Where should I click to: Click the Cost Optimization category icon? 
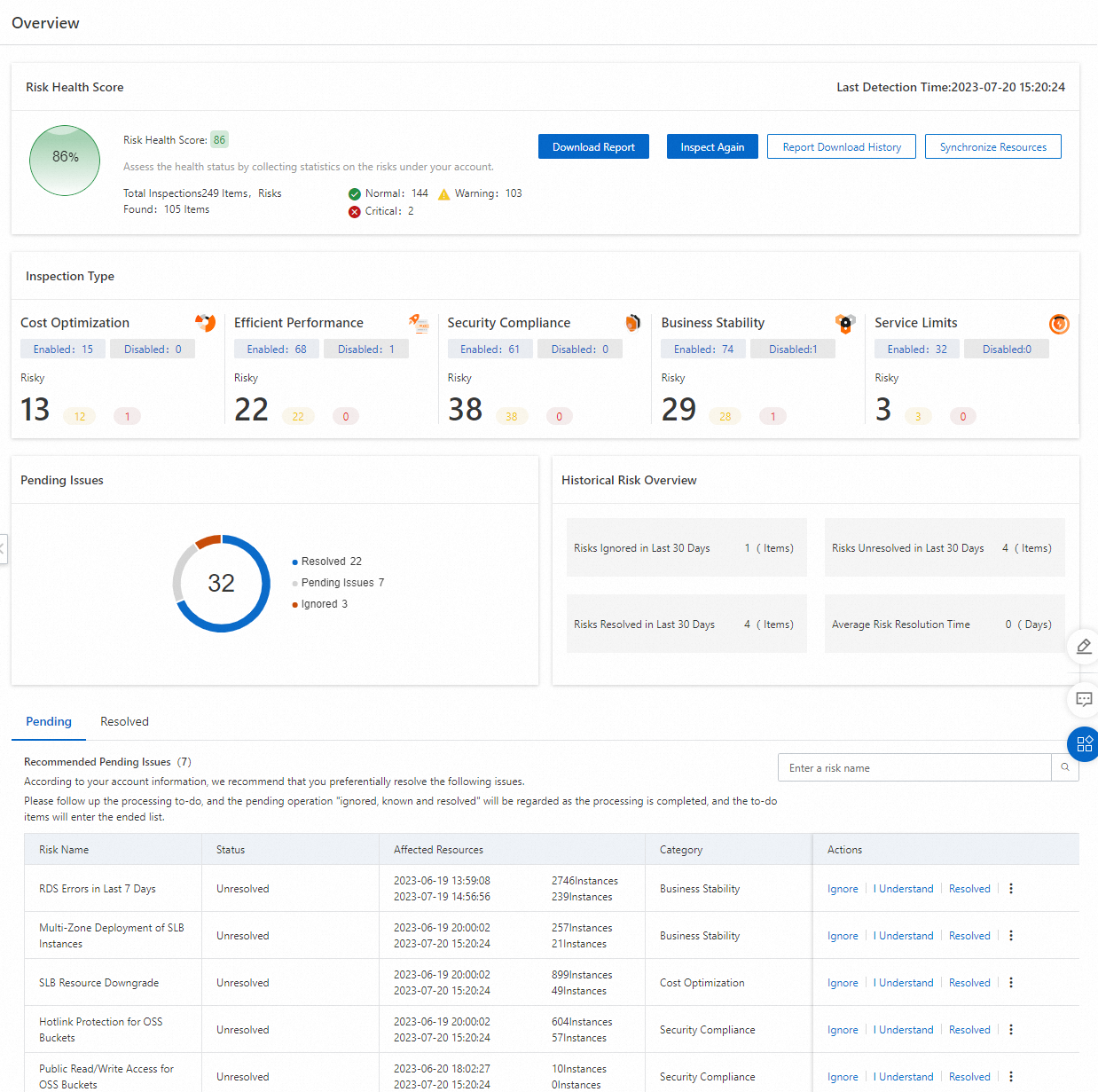pyautogui.click(x=205, y=323)
